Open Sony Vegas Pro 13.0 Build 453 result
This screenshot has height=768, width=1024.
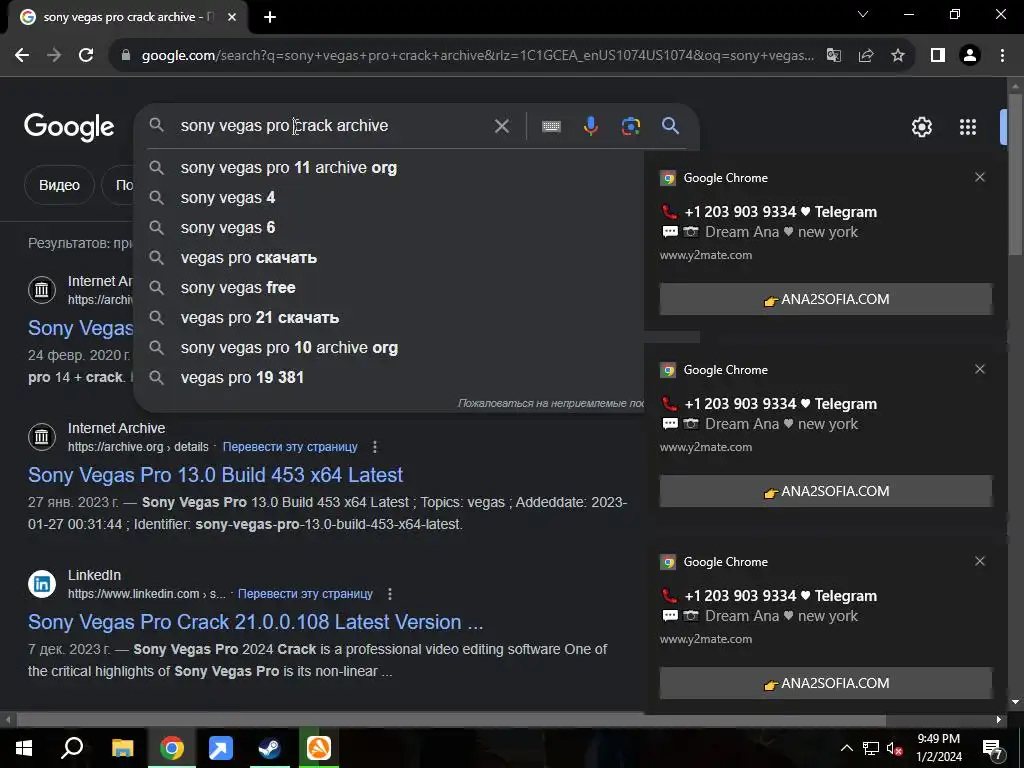(x=216, y=475)
